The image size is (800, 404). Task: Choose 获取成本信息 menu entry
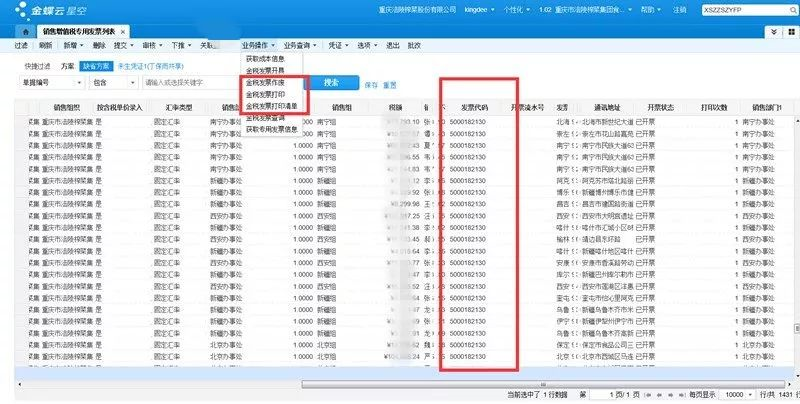265,59
